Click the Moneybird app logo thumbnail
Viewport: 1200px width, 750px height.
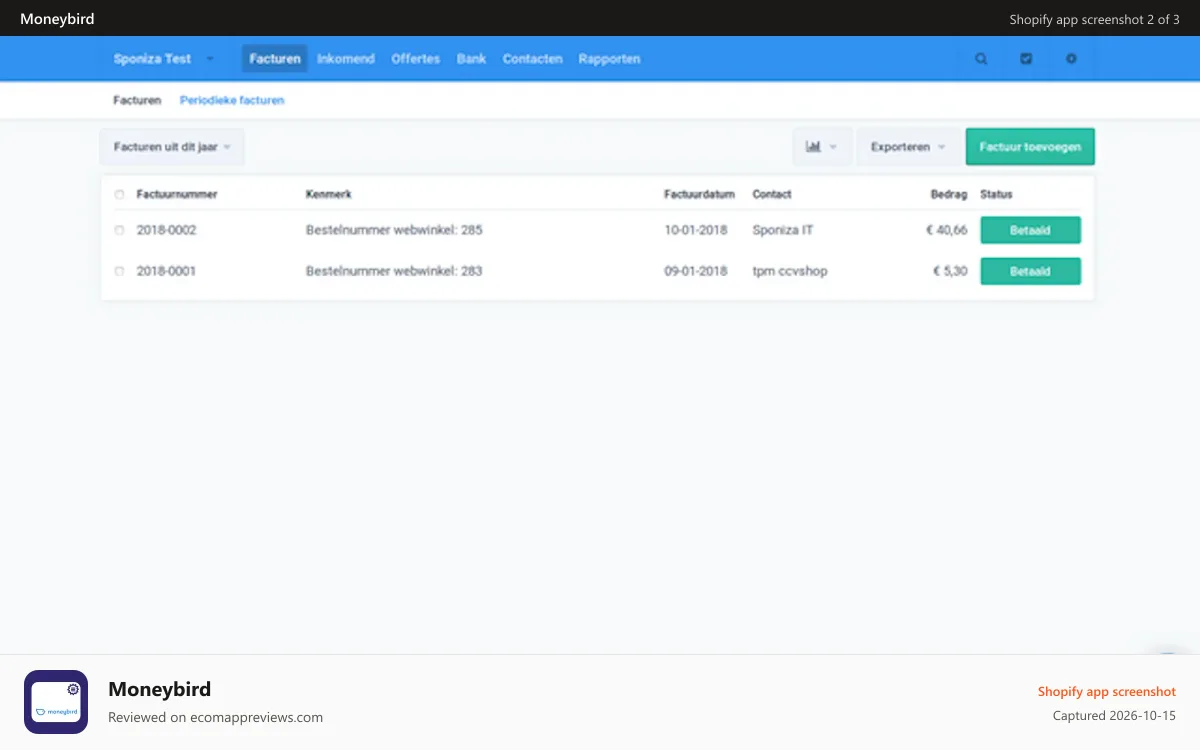point(56,702)
